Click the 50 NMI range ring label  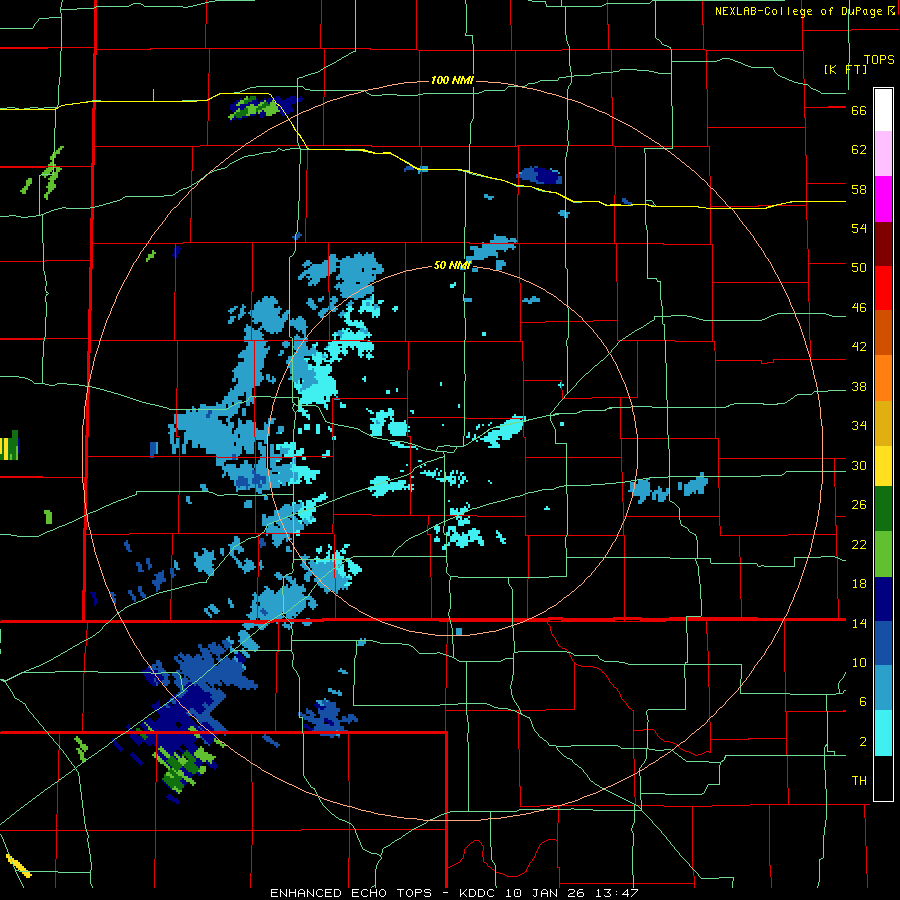pos(451,265)
